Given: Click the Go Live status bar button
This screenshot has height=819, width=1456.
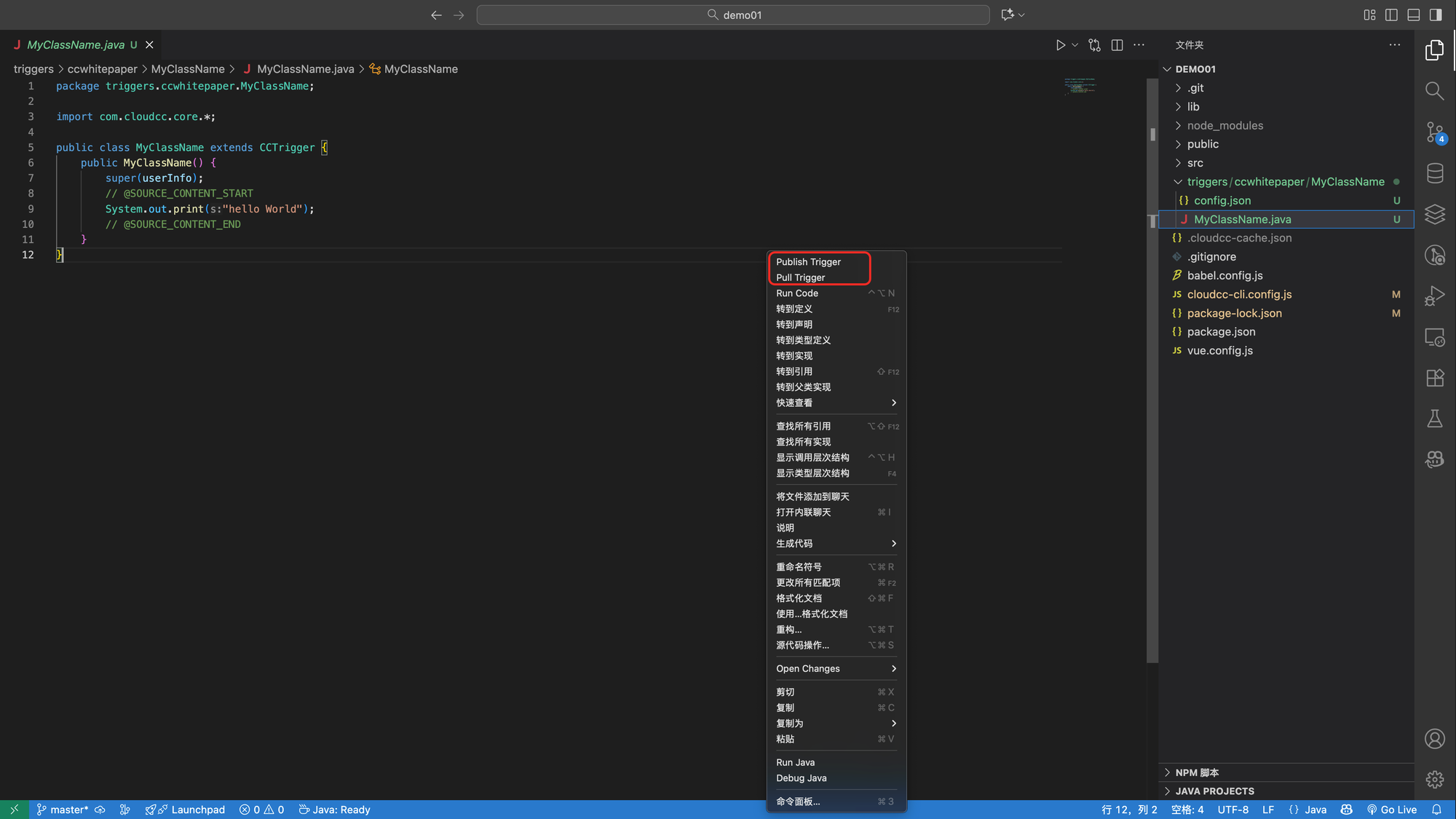Looking at the screenshot, I should click(1392, 810).
